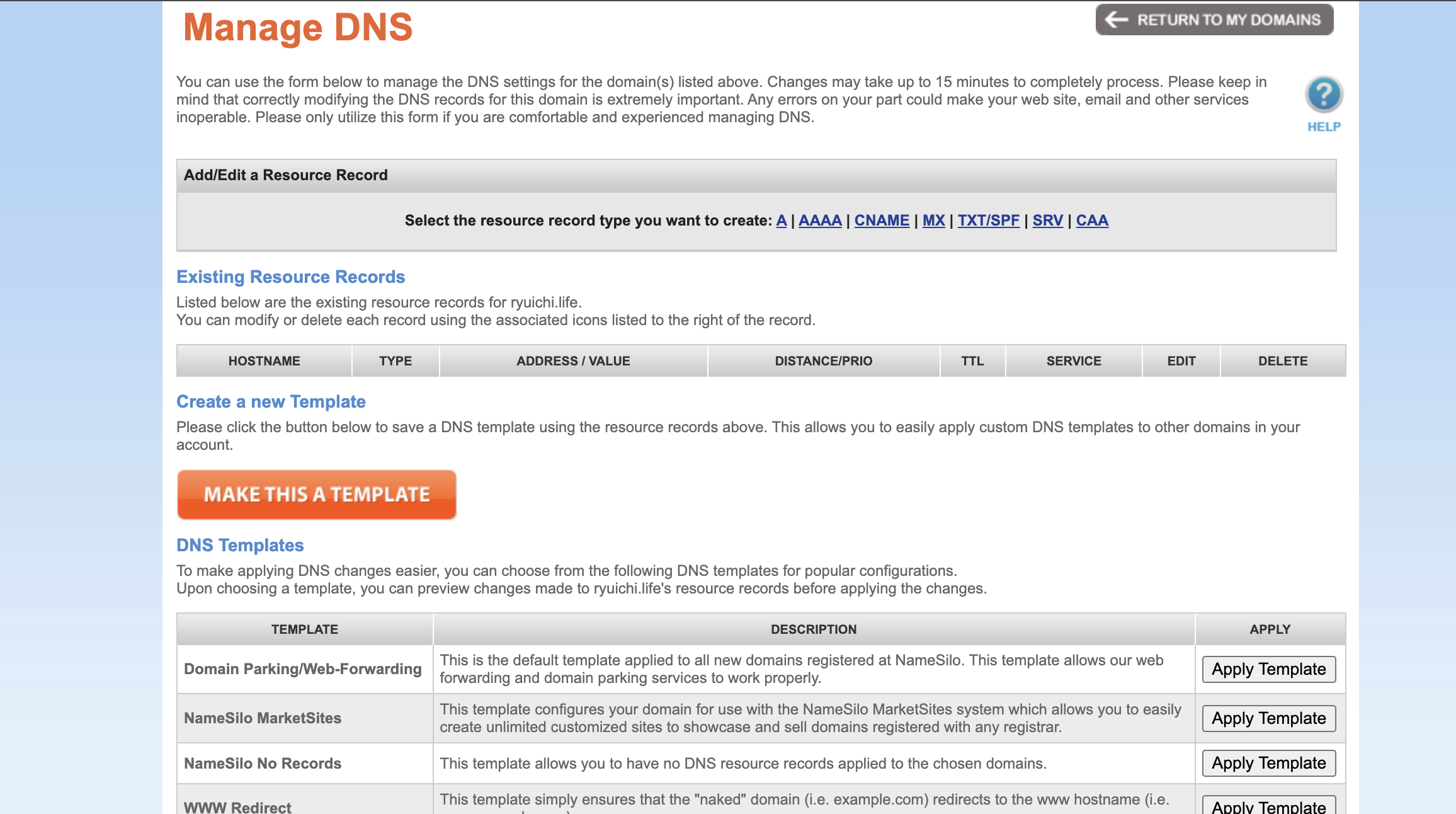Apply the WWW Redirect template
1456x814 pixels.
pyautogui.click(x=1268, y=806)
